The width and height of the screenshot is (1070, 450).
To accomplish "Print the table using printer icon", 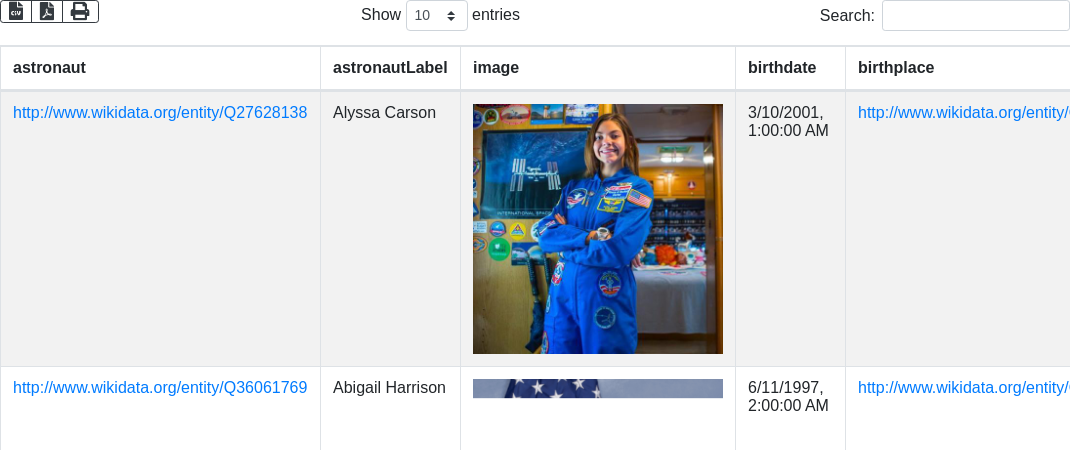I will [x=80, y=11].
